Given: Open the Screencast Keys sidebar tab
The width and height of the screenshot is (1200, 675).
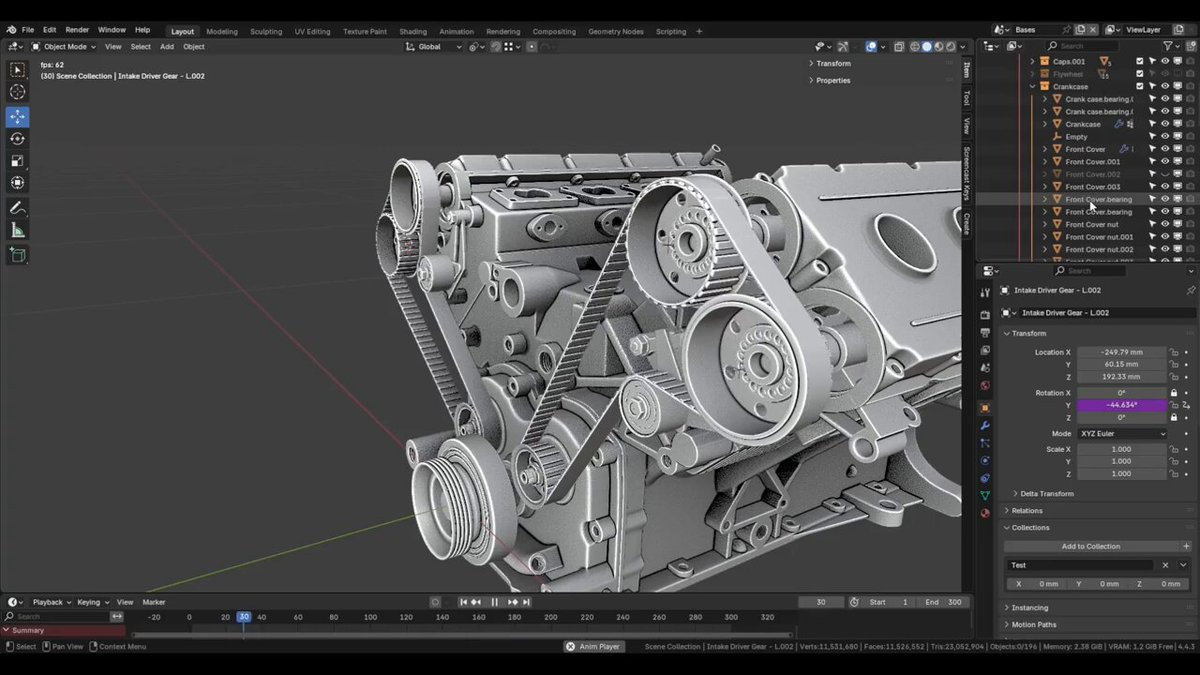Looking at the screenshot, I should (967, 172).
